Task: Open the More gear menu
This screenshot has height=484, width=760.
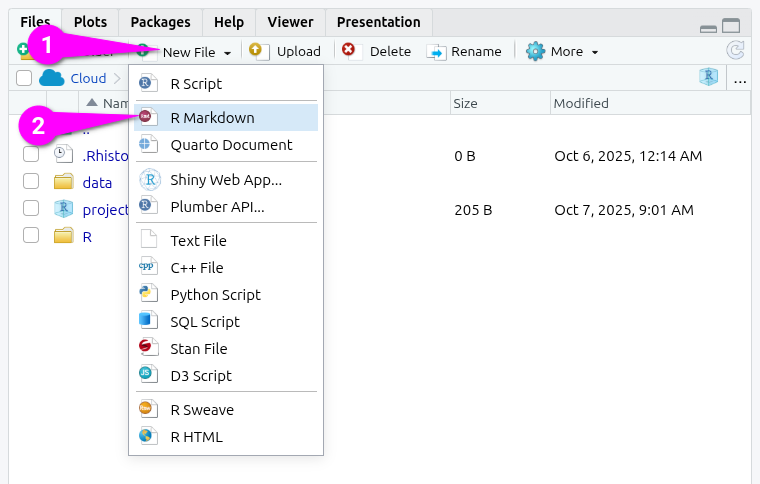Action: [562, 51]
